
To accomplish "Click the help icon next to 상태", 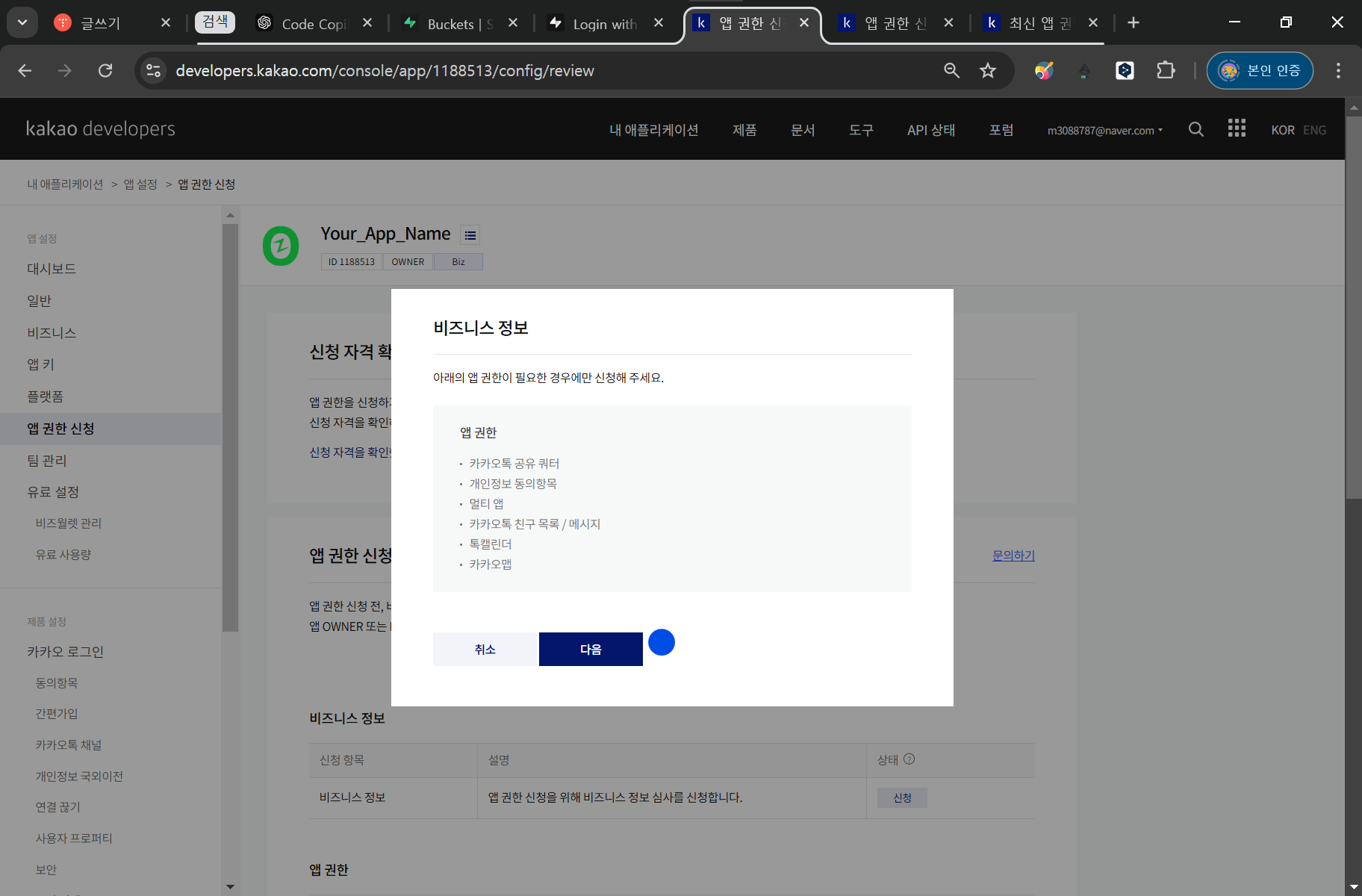I will coord(909,759).
